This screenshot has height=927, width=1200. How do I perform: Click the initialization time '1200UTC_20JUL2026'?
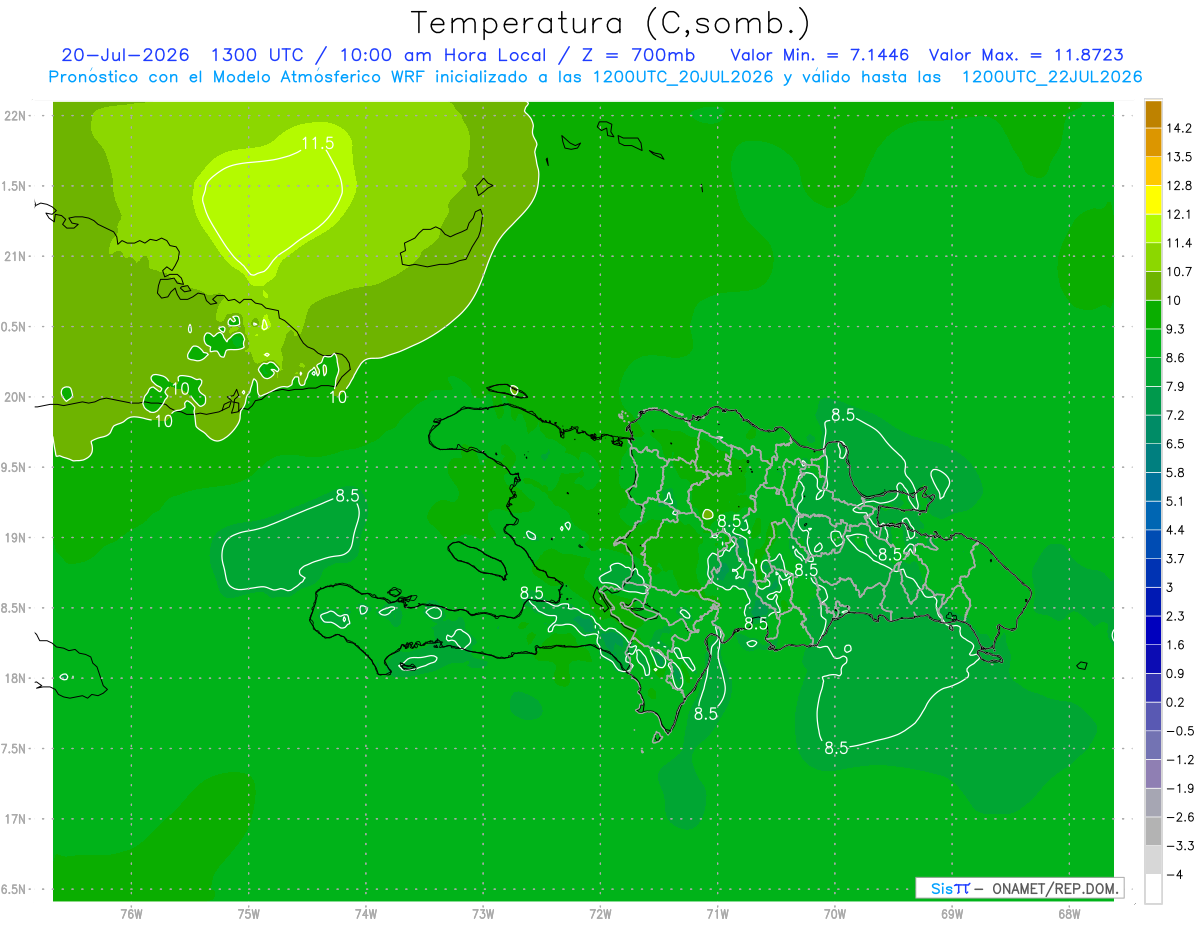[683, 76]
